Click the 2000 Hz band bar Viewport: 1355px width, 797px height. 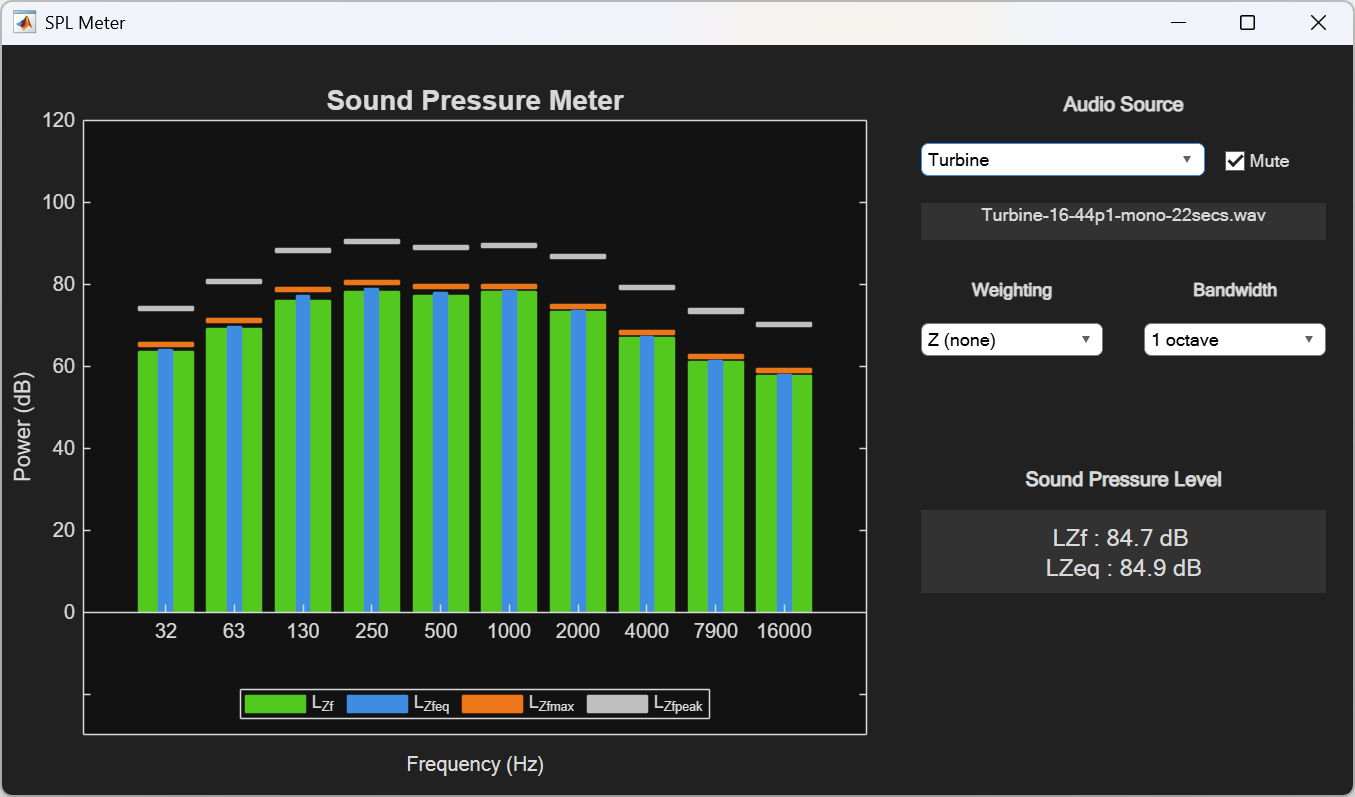coord(578,461)
